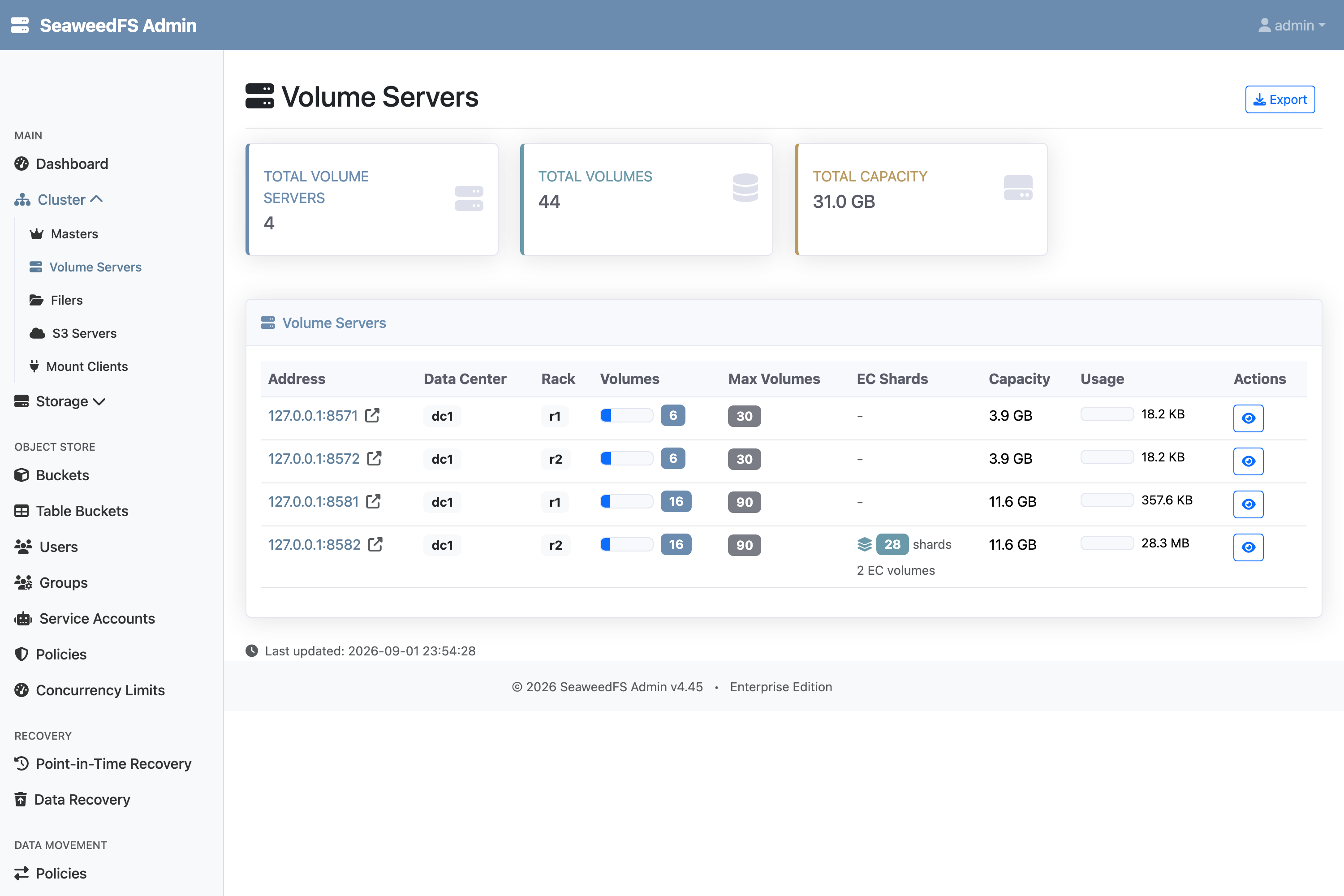The width and height of the screenshot is (1344, 896).
Task: Click EC shards layers icon
Action: coord(865,544)
